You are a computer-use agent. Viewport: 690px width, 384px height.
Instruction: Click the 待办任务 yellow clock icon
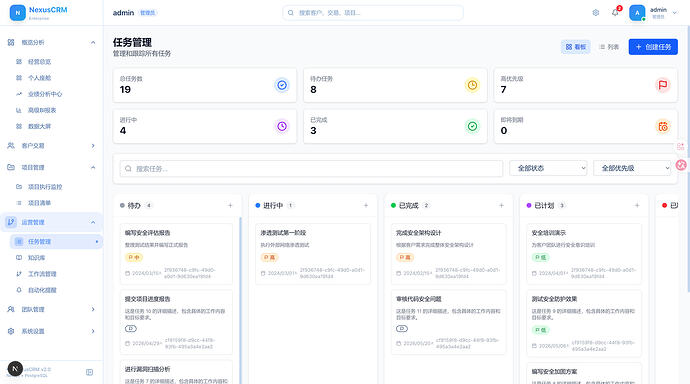click(472, 85)
